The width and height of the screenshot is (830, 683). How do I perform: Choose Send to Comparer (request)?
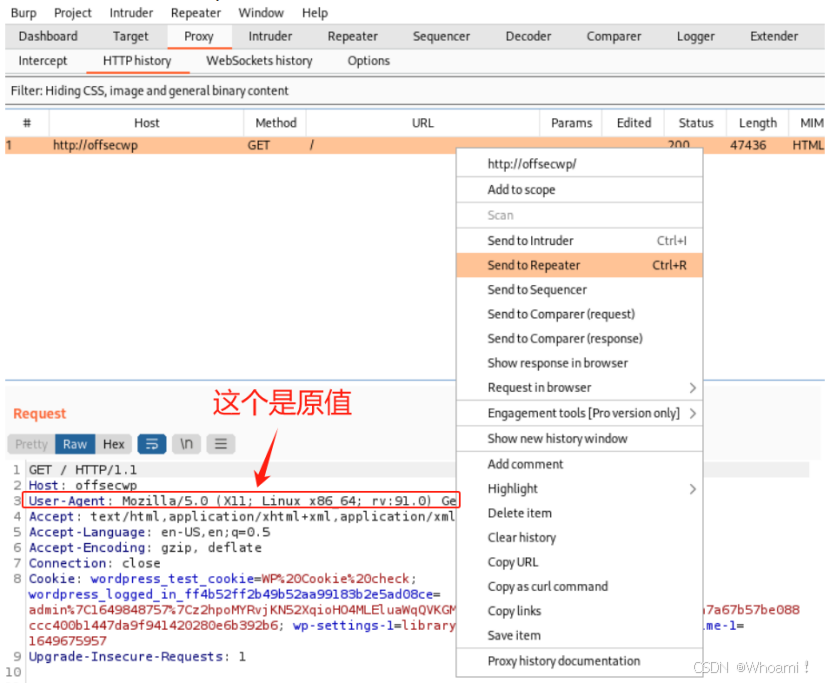580,314
